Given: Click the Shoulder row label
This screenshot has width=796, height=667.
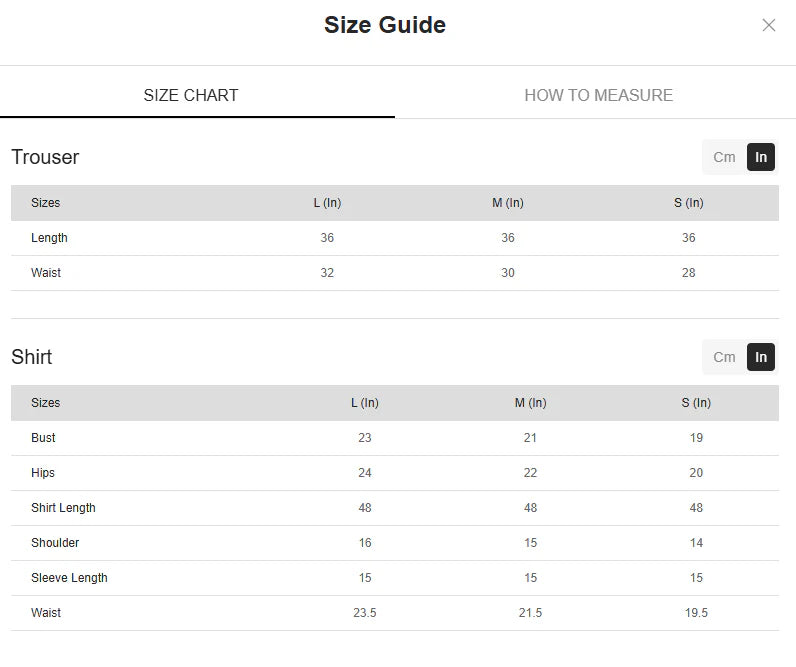Looking at the screenshot, I should [55, 543].
